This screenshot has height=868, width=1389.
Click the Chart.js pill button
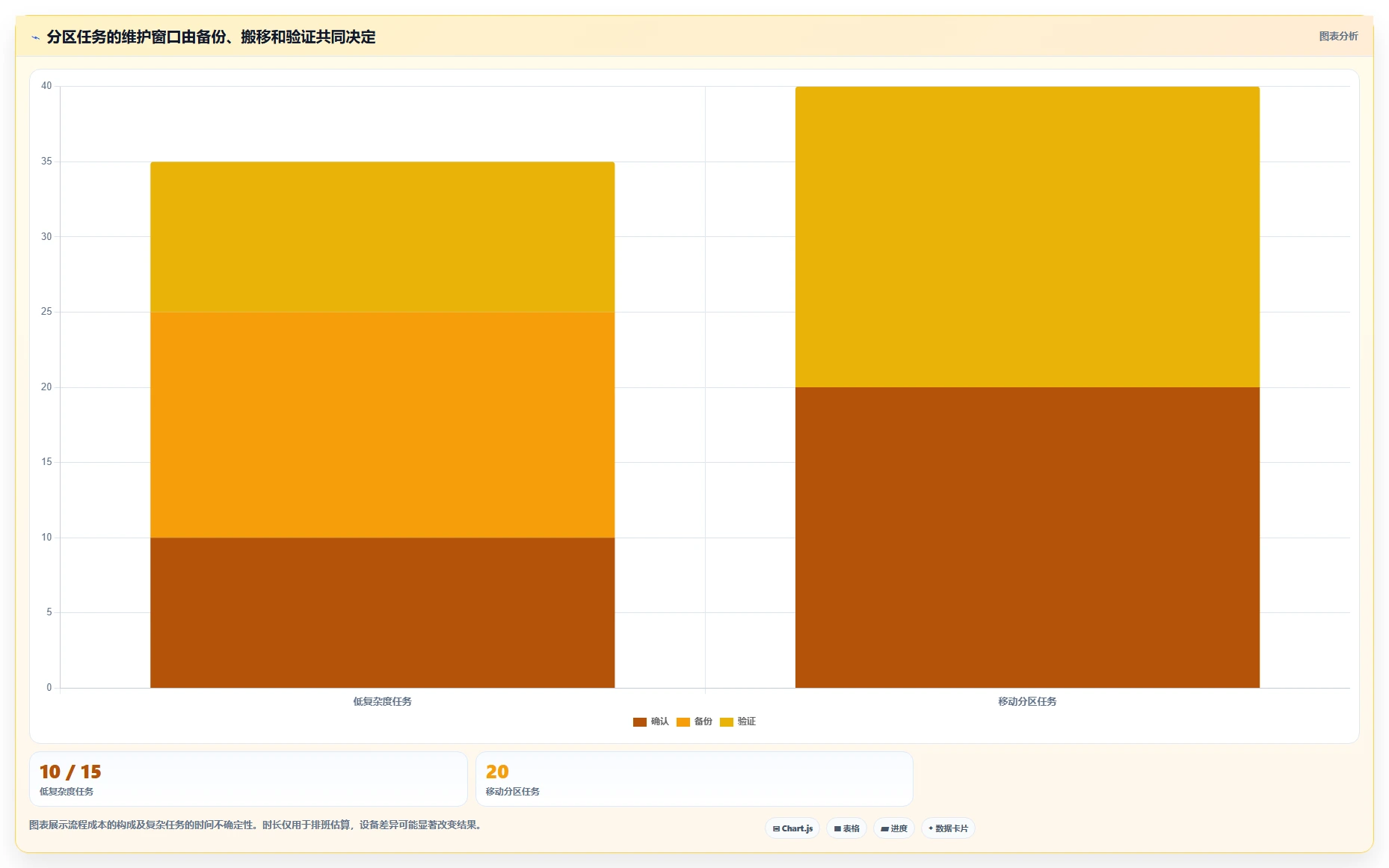tap(792, 828)
